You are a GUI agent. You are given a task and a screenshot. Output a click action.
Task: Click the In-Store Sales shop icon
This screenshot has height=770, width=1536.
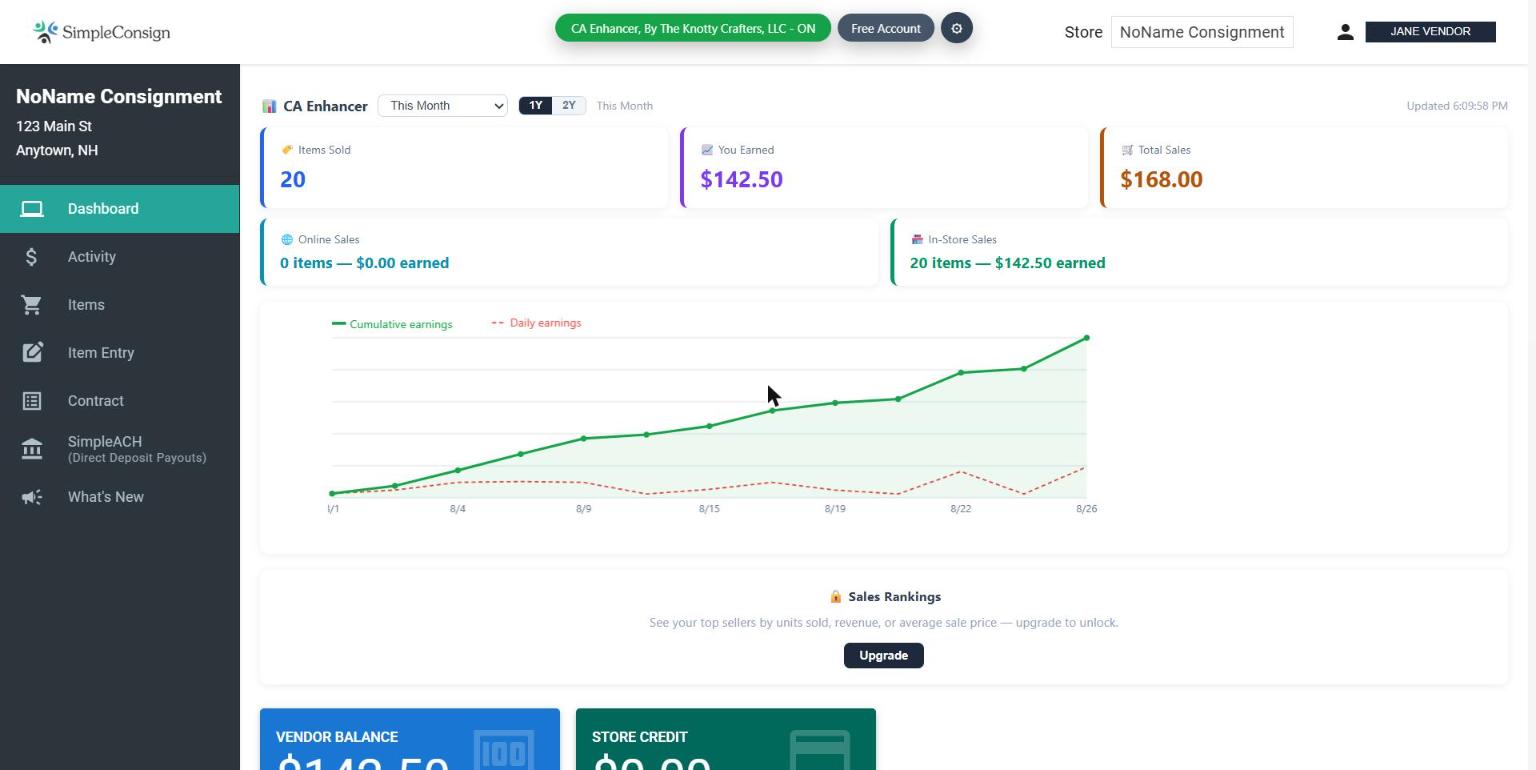click(917, 240)
